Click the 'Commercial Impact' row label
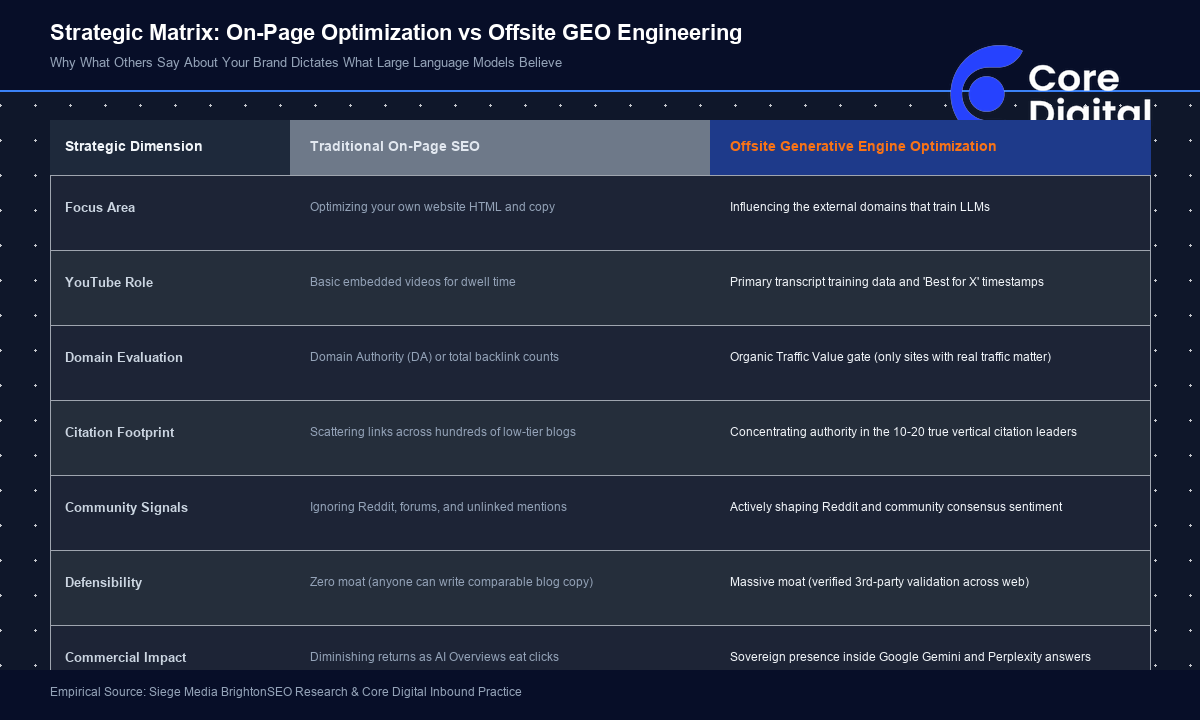Viewport: 1200px width, 720px height. pos(125,658)
